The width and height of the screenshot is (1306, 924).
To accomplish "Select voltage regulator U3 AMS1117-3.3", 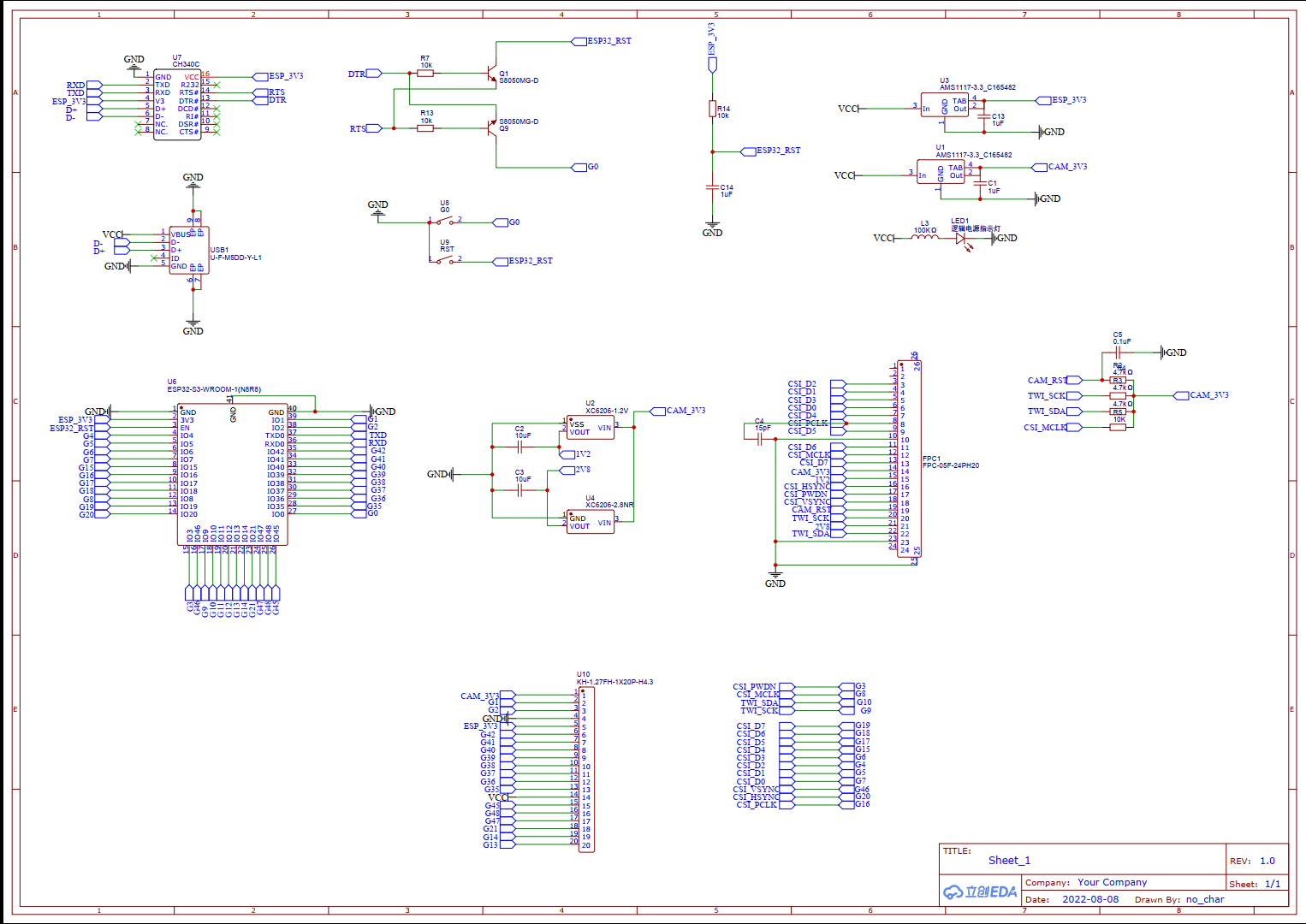I will point(946,104).
